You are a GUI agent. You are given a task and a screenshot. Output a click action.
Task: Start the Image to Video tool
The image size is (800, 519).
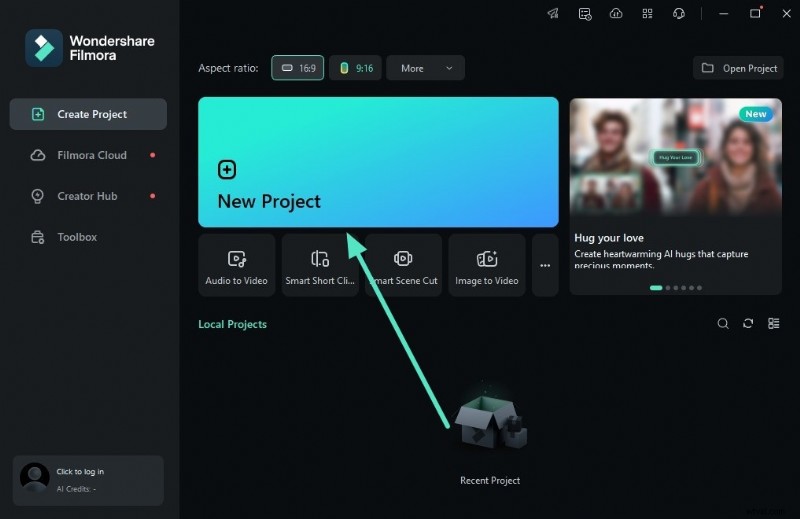click(x=487, y=266)
